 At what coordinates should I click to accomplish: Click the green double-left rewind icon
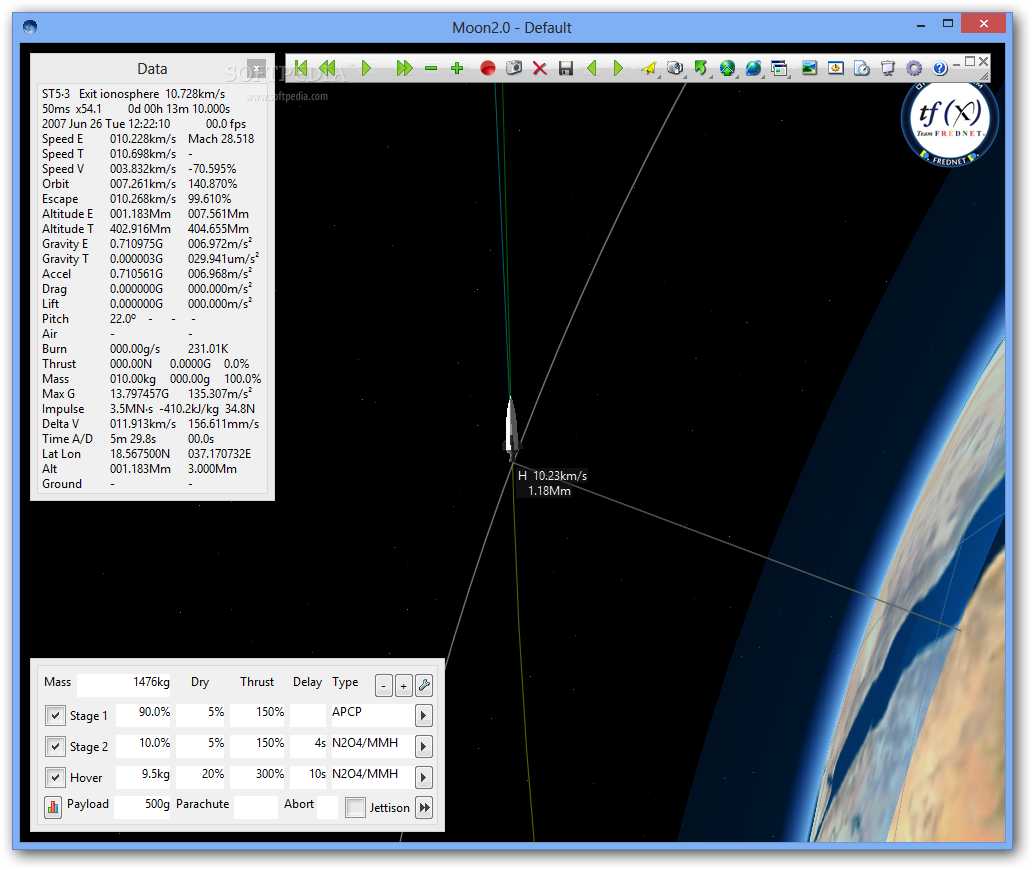[327, 68]
